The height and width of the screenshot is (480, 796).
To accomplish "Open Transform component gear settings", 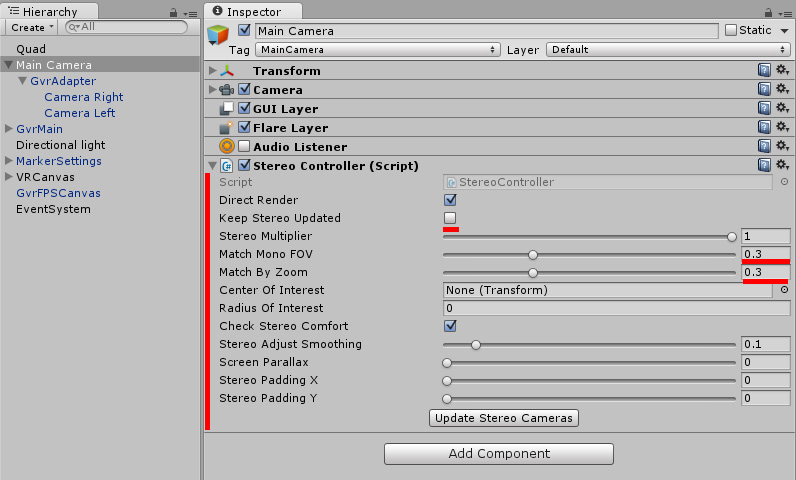I will pyautogui.click(x=782, y=70).
